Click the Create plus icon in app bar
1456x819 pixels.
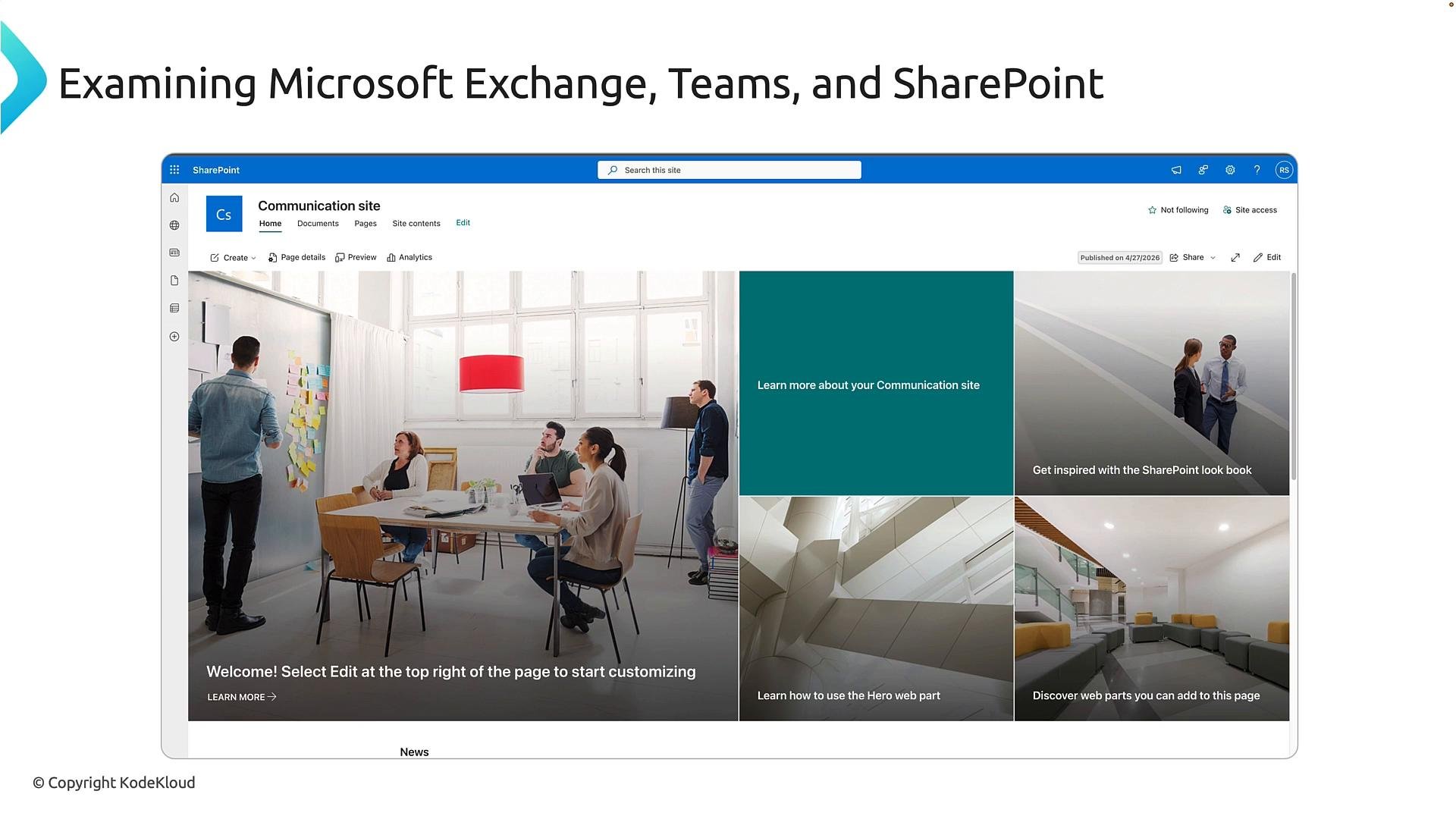click(174, 337)
